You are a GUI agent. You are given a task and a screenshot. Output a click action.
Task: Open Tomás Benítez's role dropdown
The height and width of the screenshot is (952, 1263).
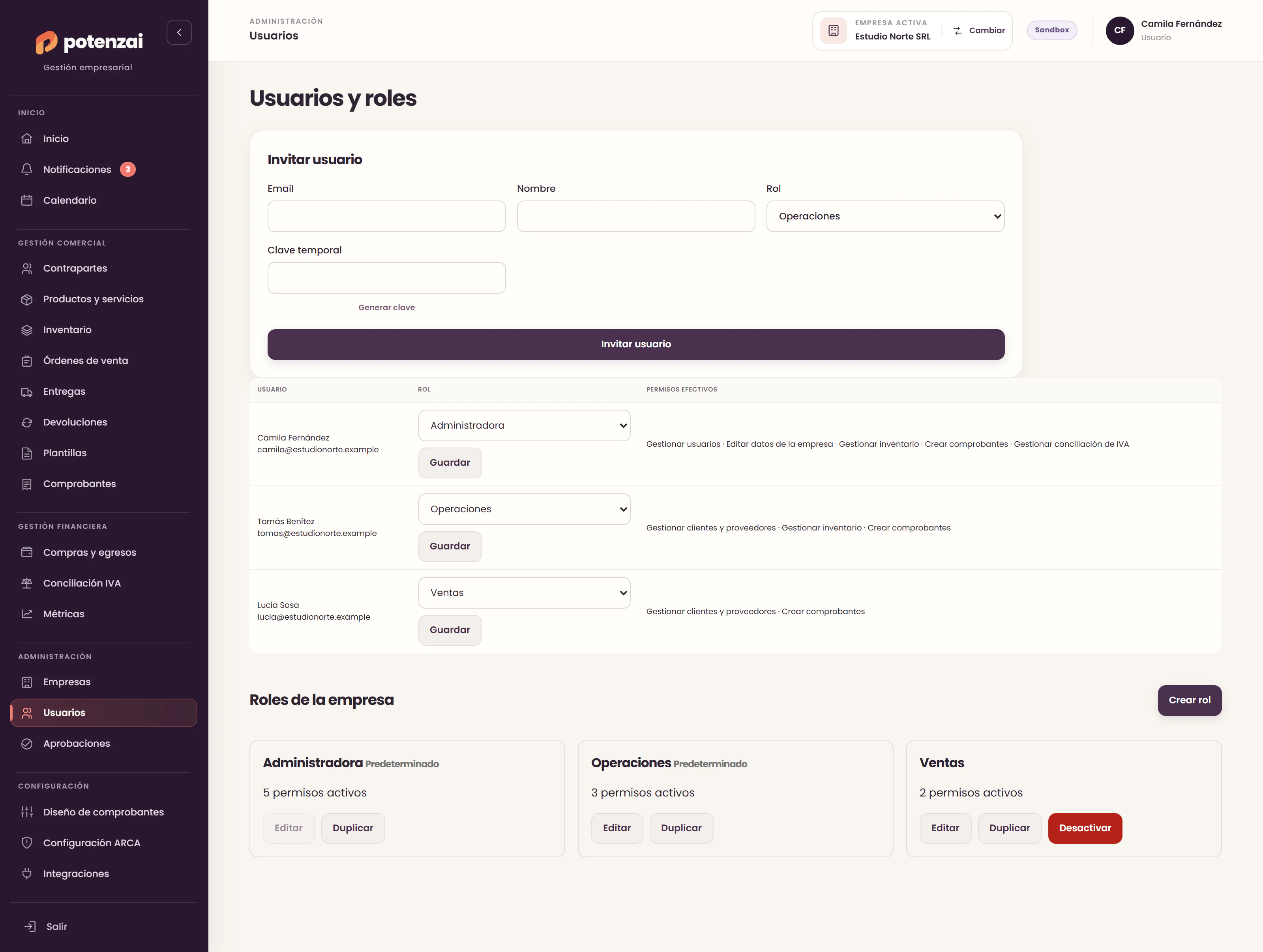click(524, 510)
